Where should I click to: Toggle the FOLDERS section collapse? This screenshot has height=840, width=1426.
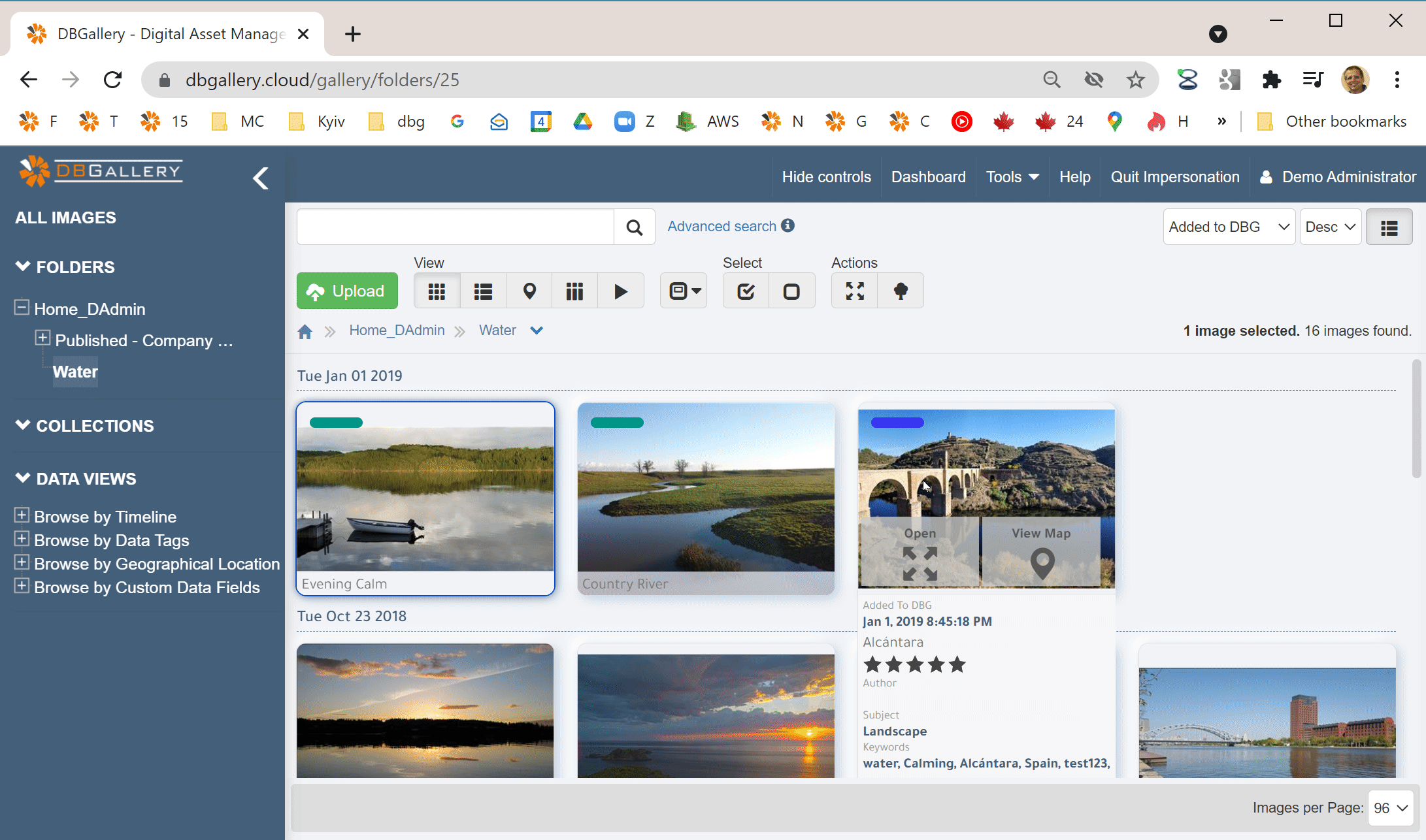(x=22, y=266)
